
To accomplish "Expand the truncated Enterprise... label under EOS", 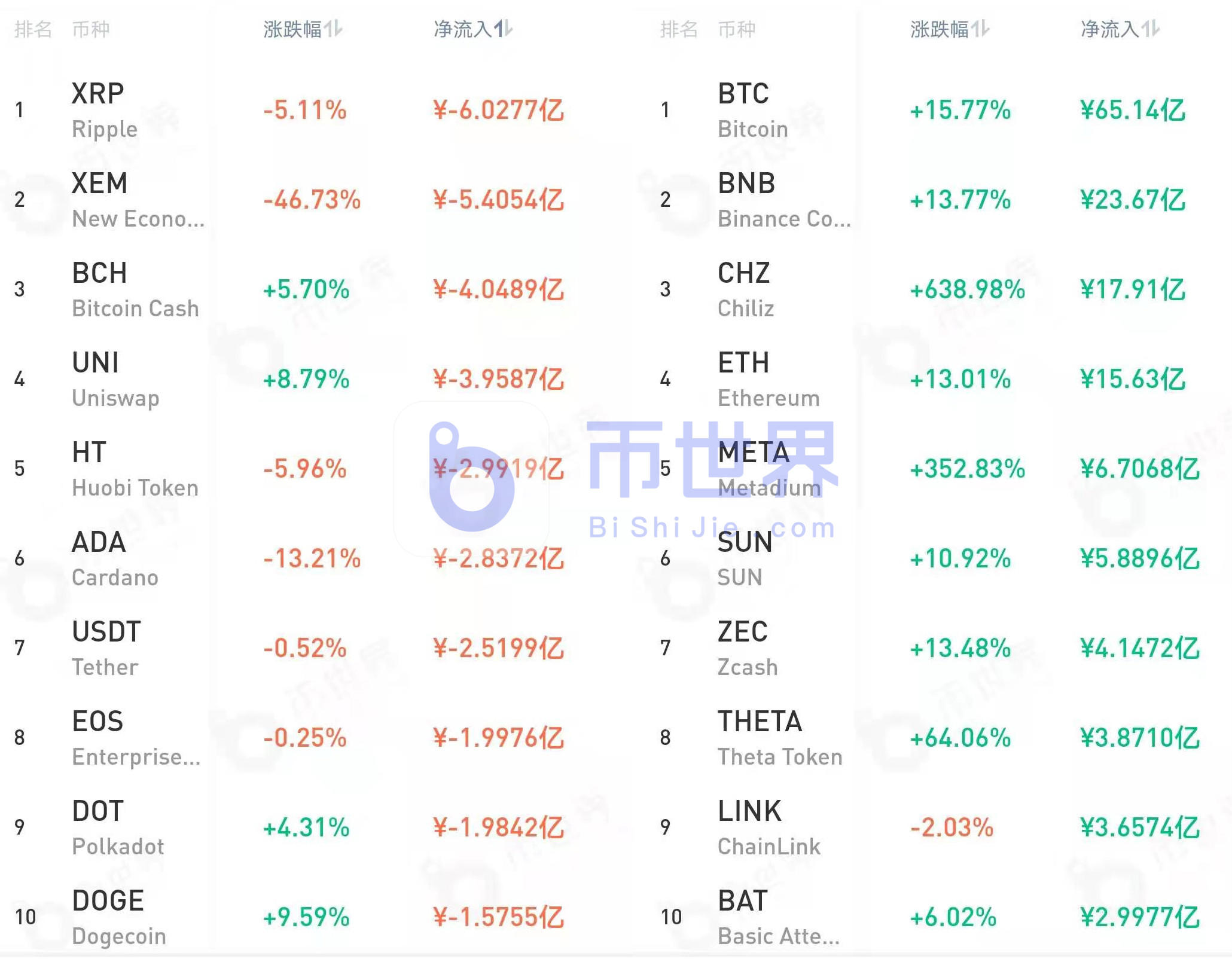I will [x=136, y=757].
